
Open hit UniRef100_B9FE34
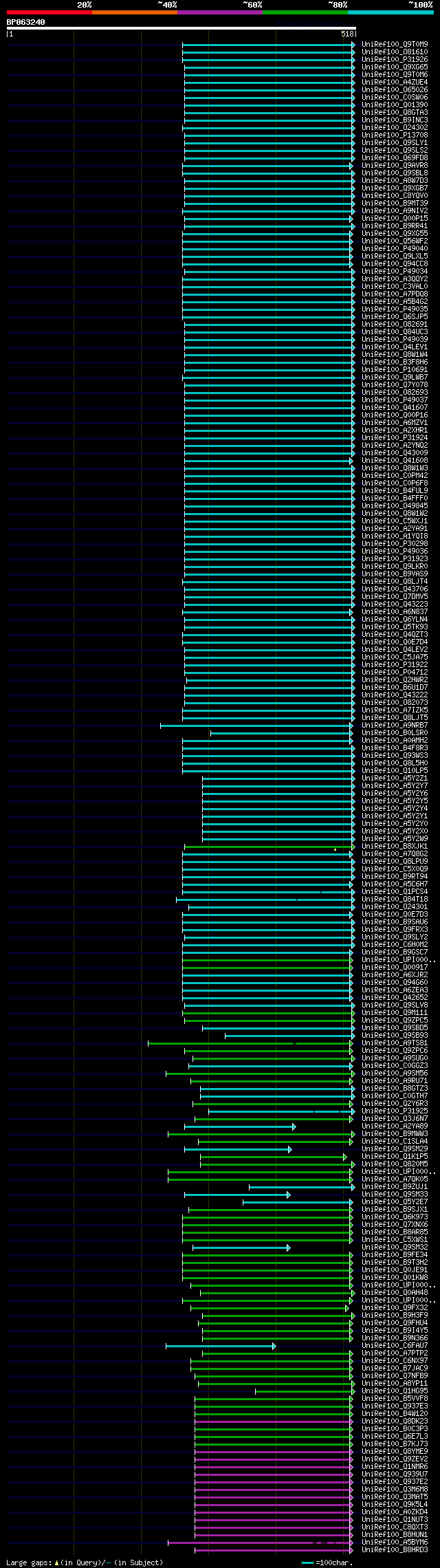[x=395, y=1255]
